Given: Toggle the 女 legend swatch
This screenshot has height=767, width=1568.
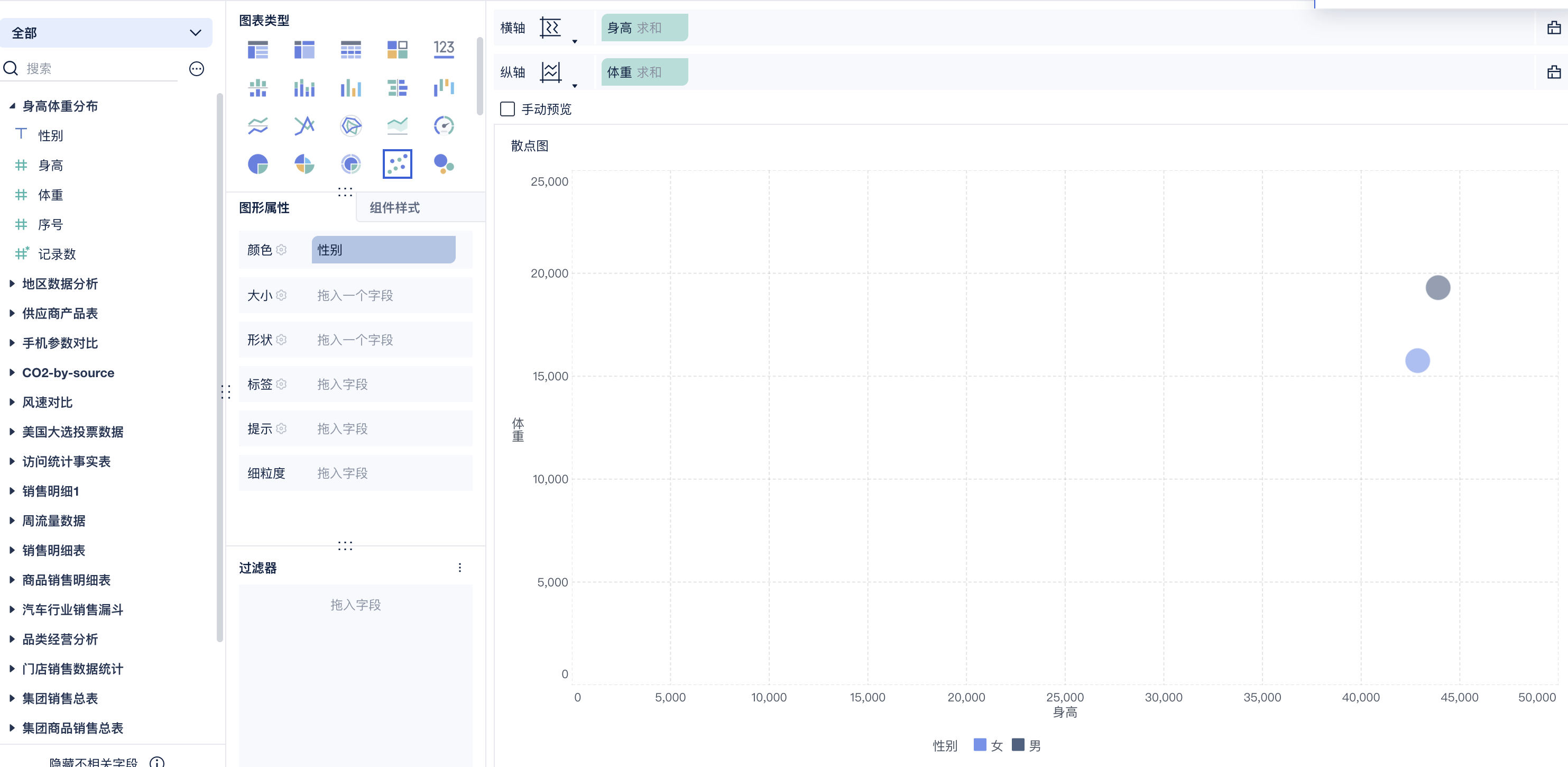Looking at the screenshot, I should pos(980,744).
